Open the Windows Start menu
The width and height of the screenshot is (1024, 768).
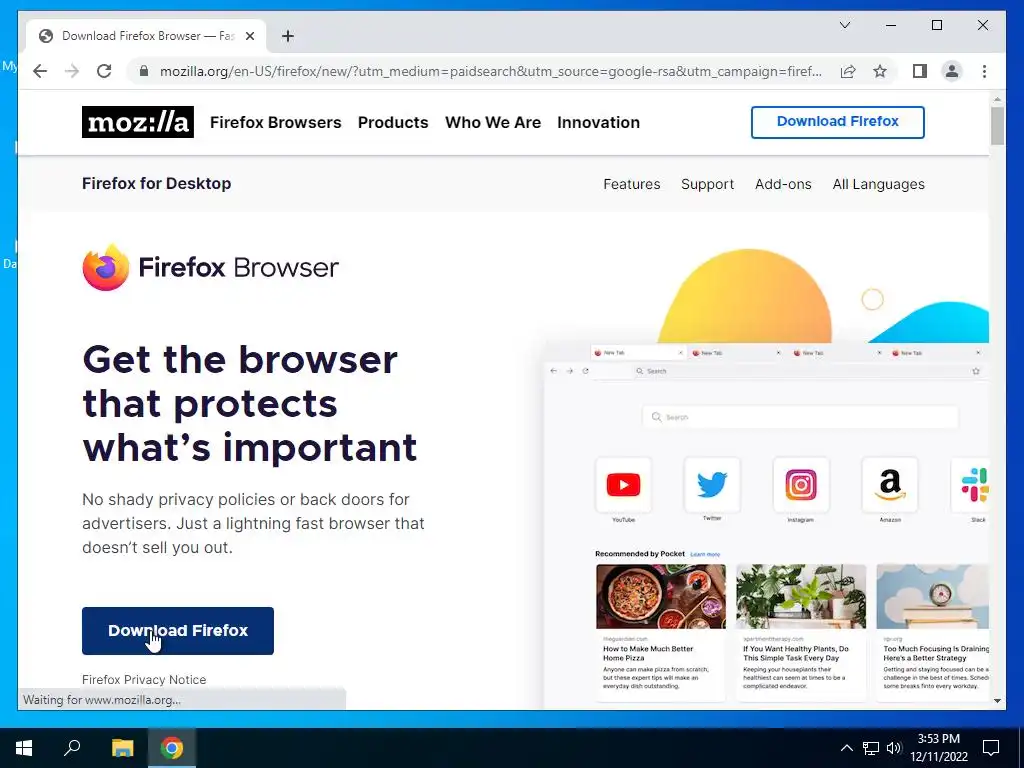(x=24, y=748)
